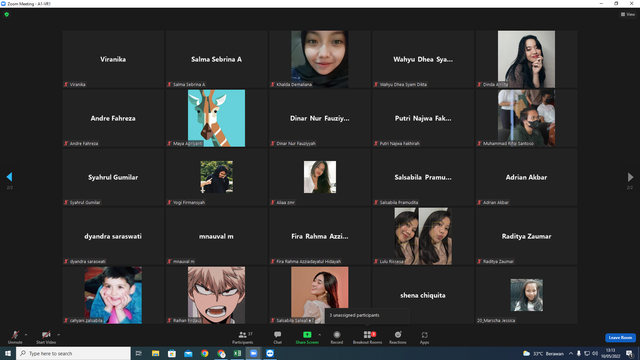Click the Leave Room button
640x360 pixels.
click(620, 338)
